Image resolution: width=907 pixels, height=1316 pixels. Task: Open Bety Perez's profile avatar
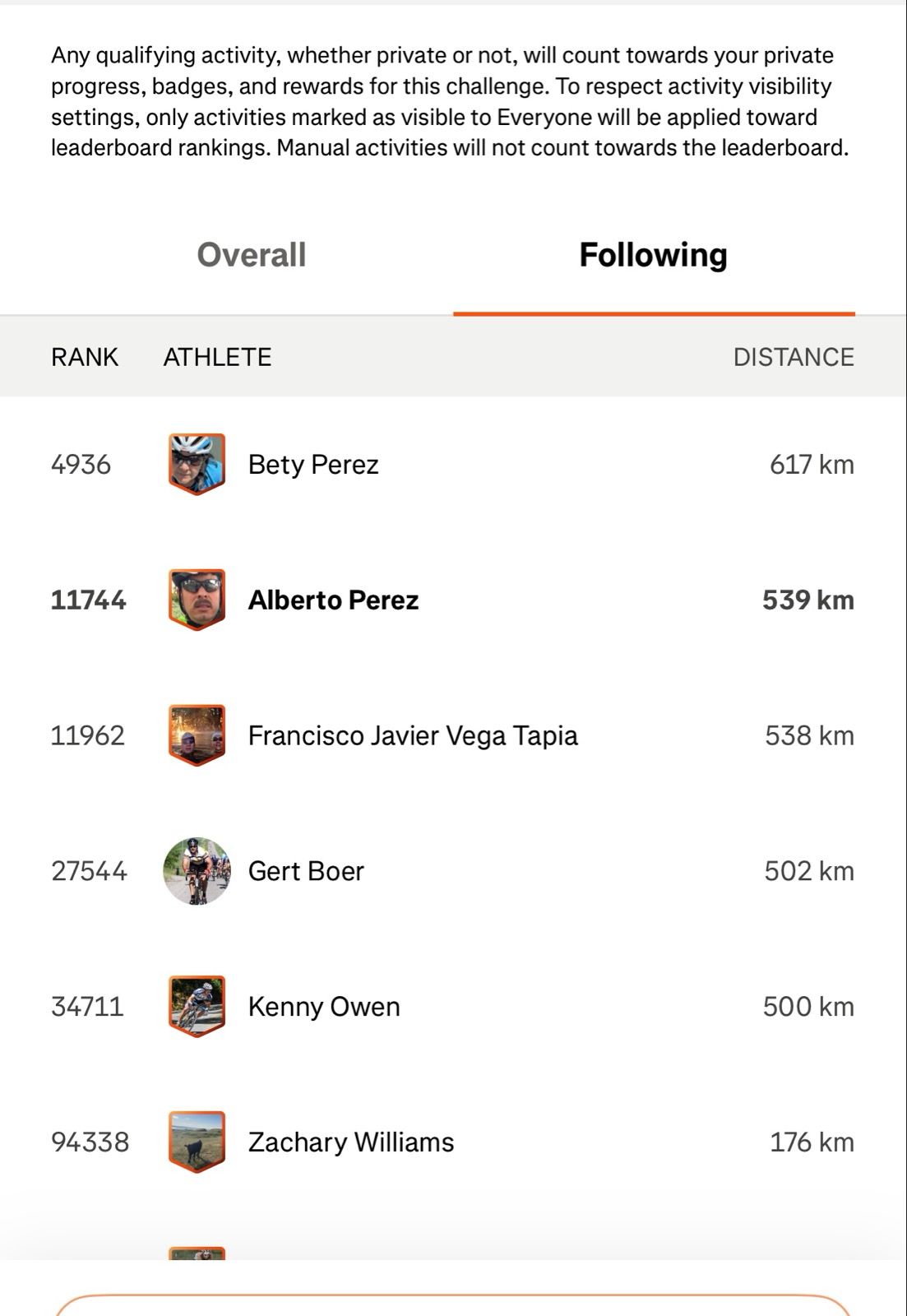197,464
